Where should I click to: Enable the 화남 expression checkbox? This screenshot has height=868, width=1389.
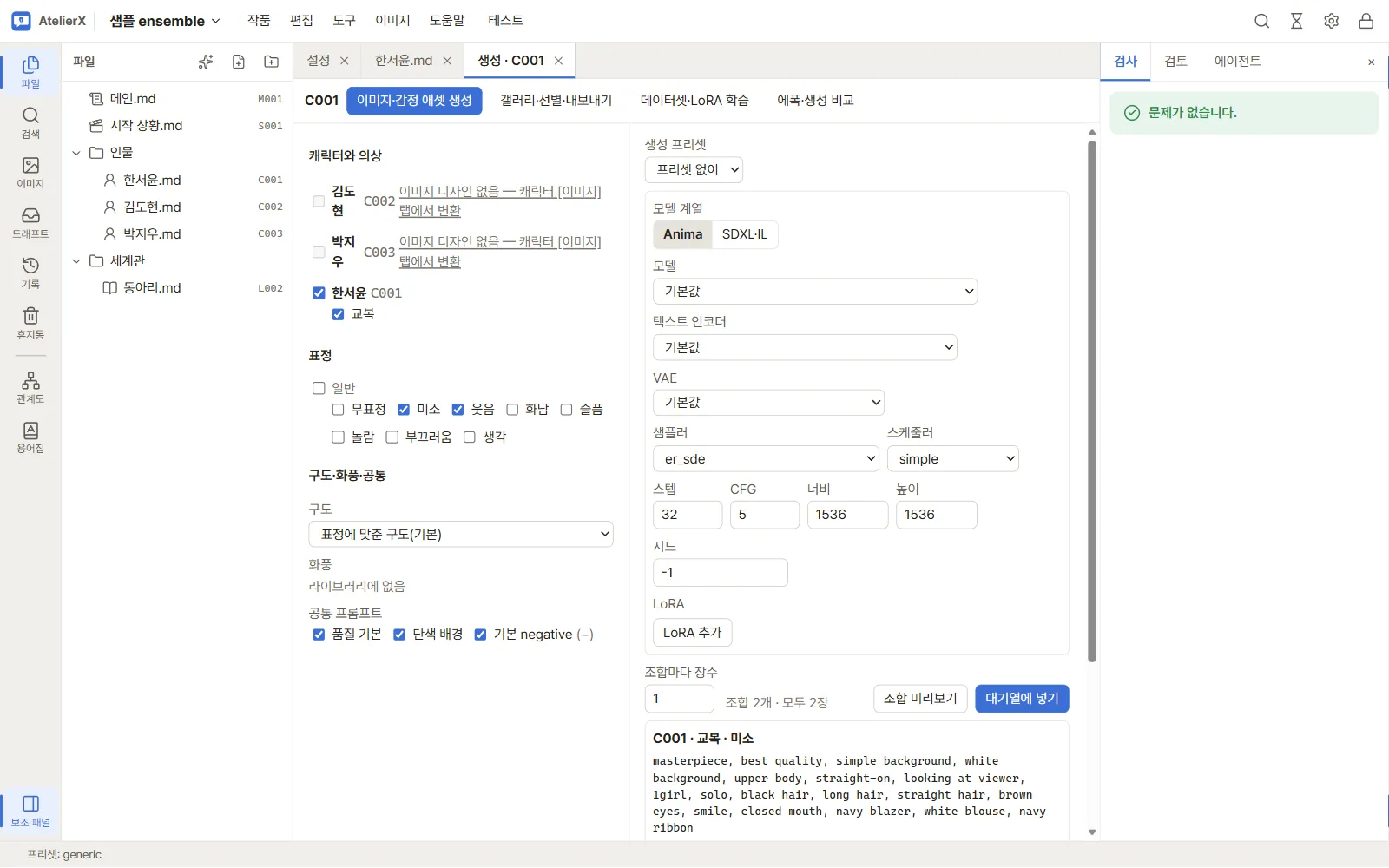(x=512, y=410)
